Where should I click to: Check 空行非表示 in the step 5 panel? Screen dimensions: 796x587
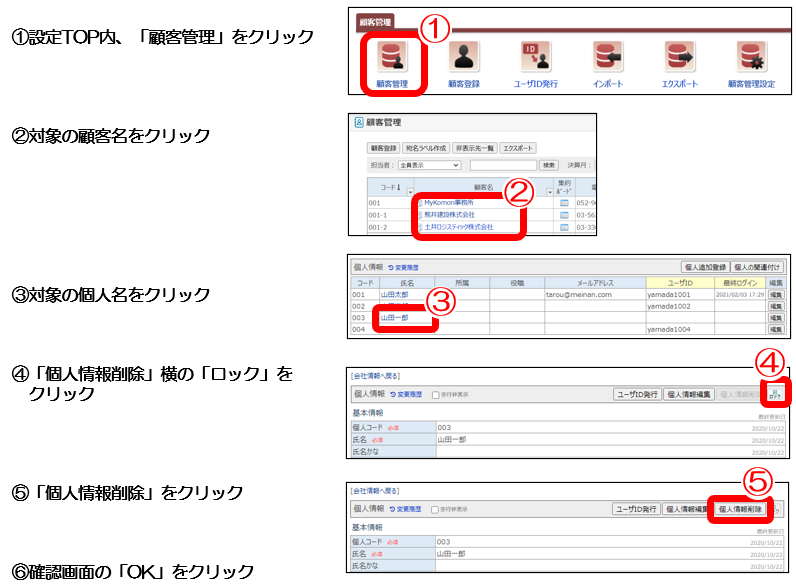click(435, 509)
